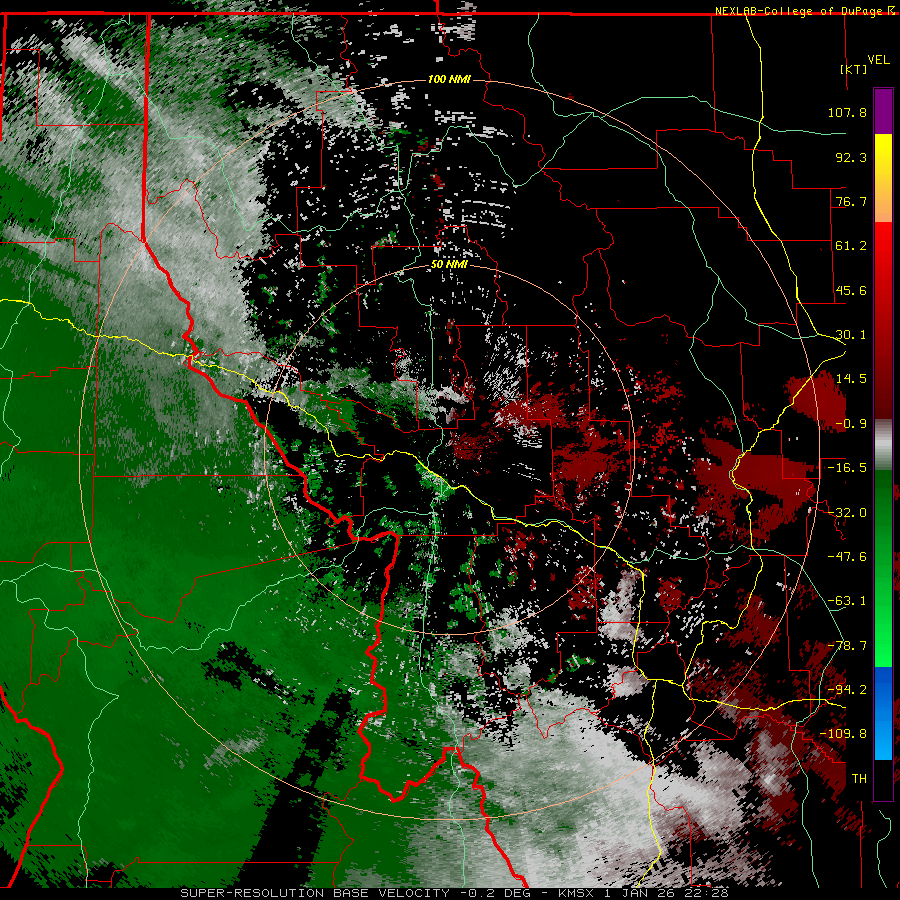
Task: Click the -0.9 value on the velocity scale
Action: click(x=851, y=424)
